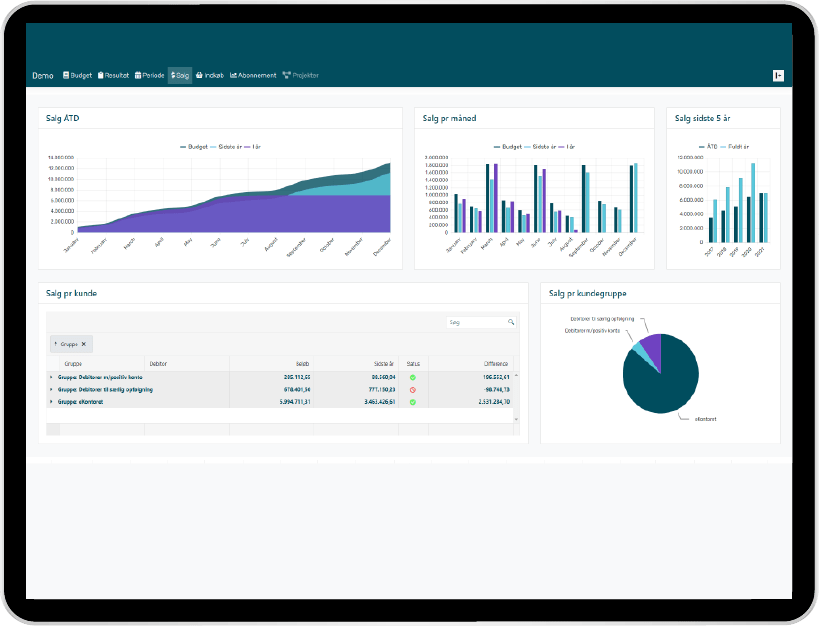Click the Debitorer m/positiv konto pie label
This screenshot has height=626, width=819.
point(592,331)
